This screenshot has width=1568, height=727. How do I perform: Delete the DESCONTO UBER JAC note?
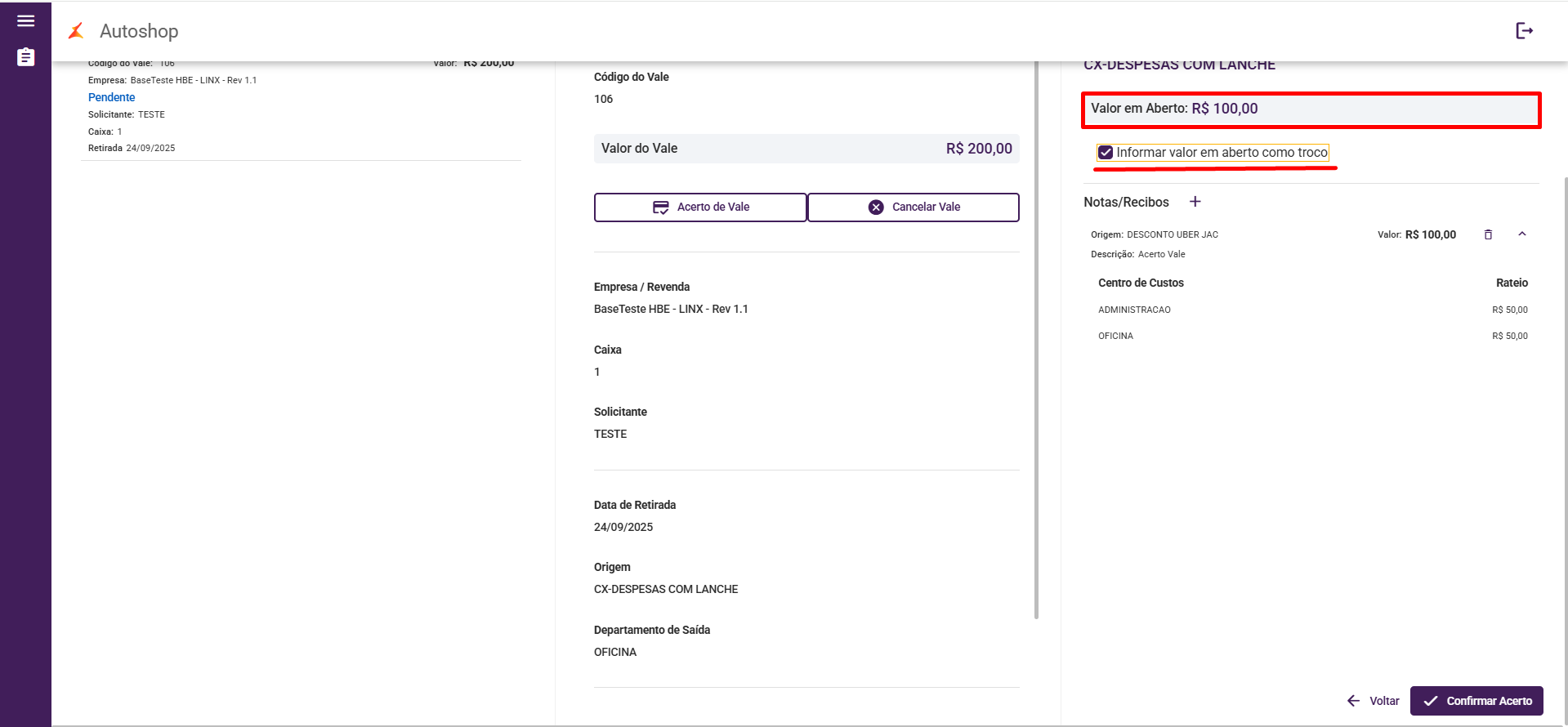1488,234
